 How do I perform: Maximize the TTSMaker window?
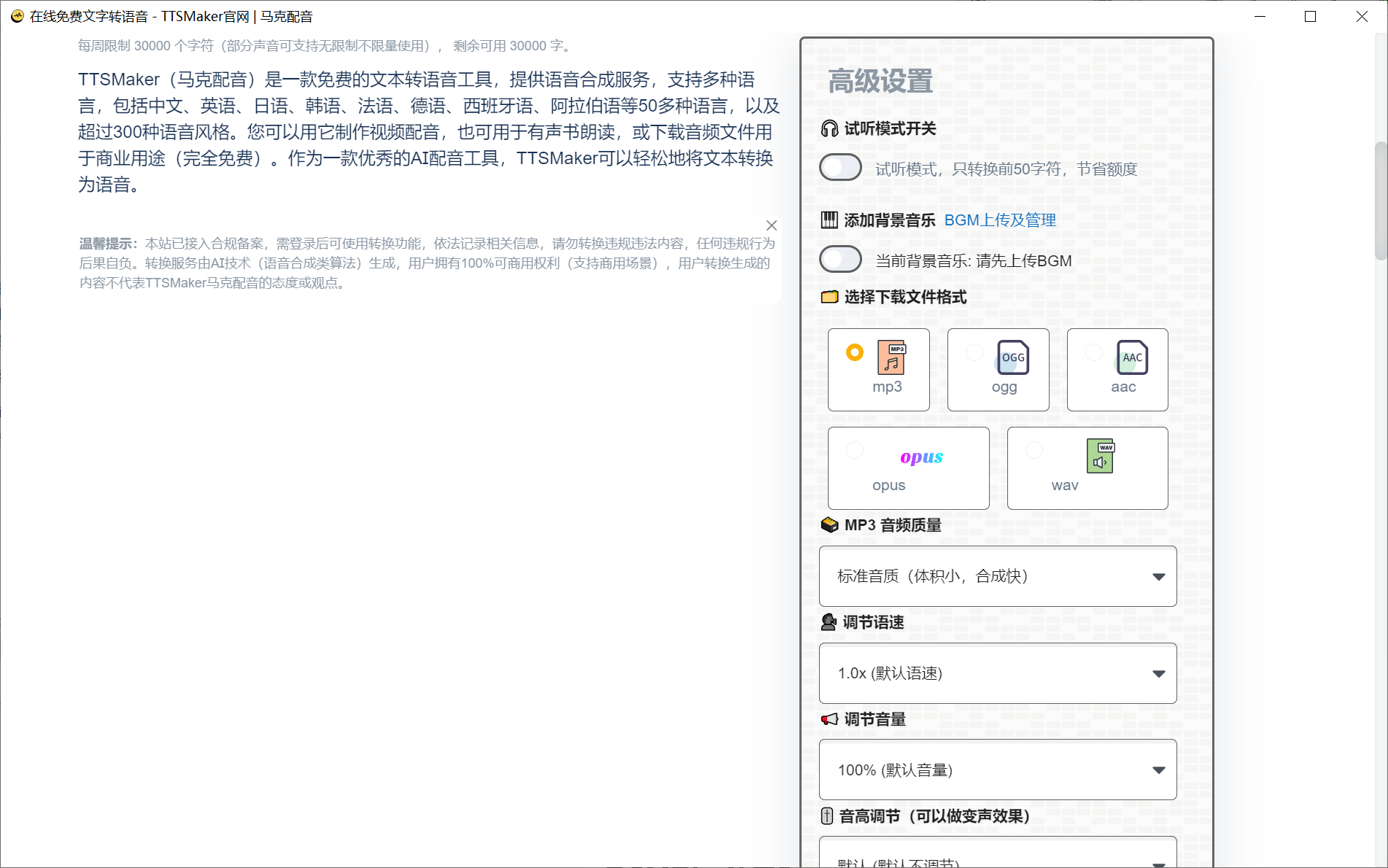point(1311,16)
